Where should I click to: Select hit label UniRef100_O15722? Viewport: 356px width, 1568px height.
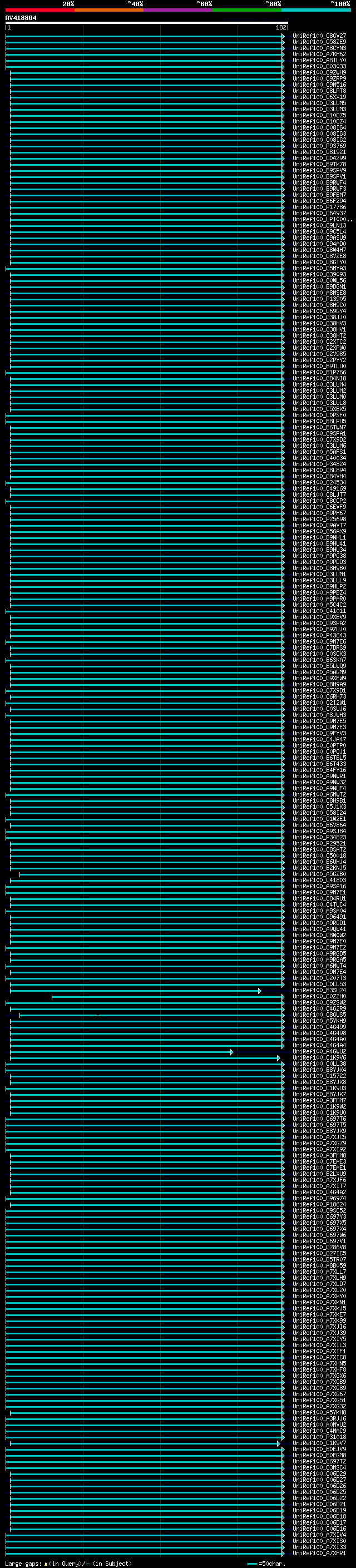coord(319,1076)
